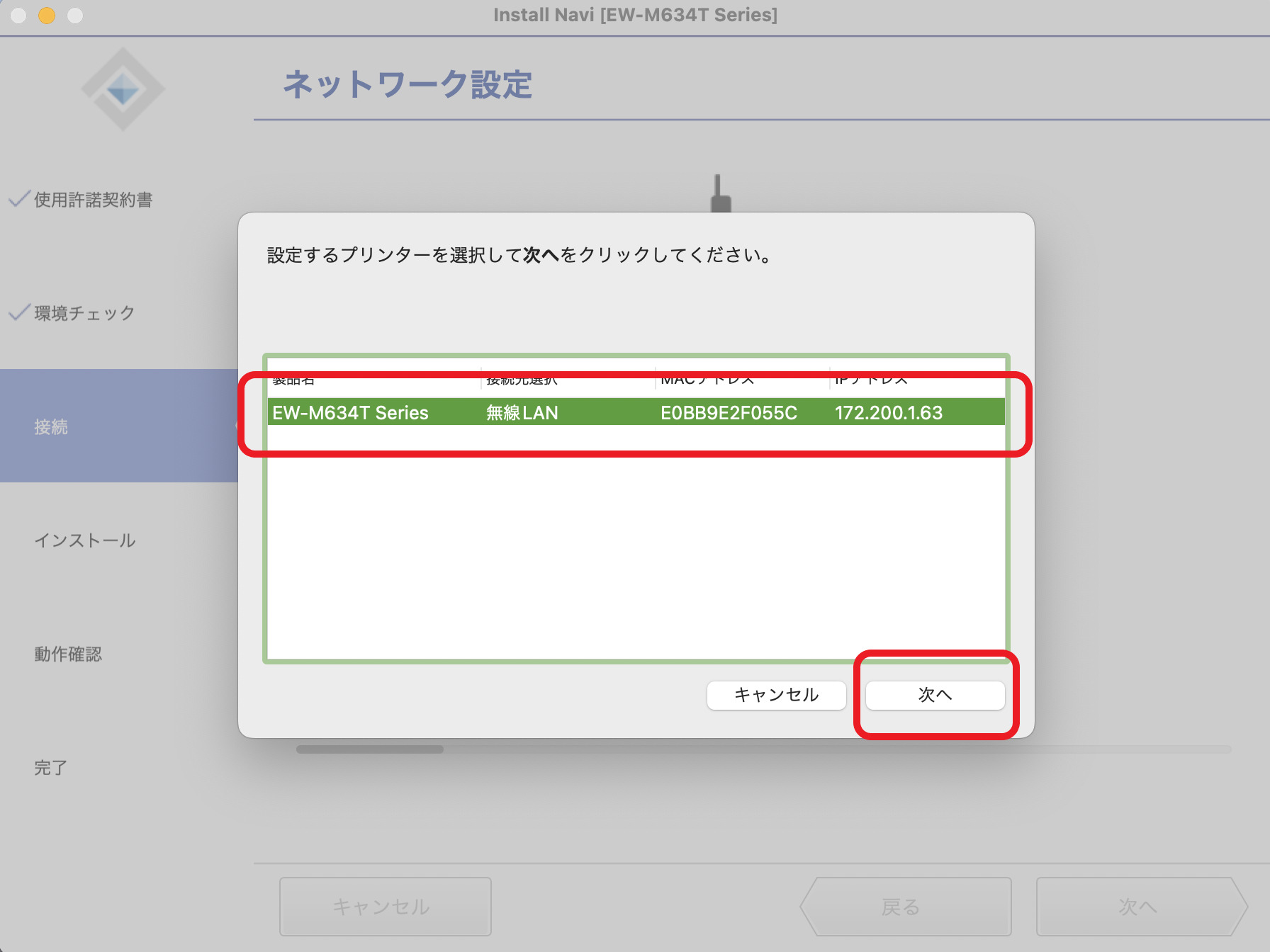Click the checkmark beside 使用許諾契約書
The width and height of the screenshot is (1270, 952).
pyautogui.click(x=19, y=199)
